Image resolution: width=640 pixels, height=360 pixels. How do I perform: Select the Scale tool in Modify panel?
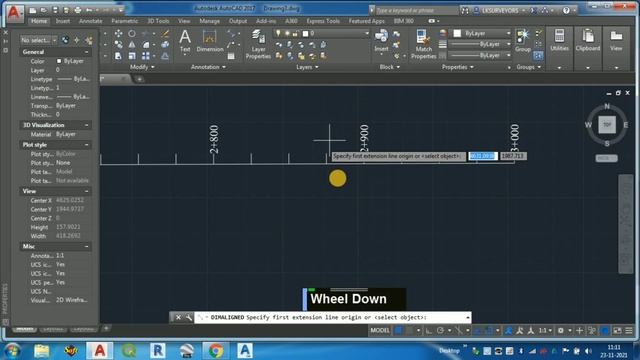tap(132, 56)
